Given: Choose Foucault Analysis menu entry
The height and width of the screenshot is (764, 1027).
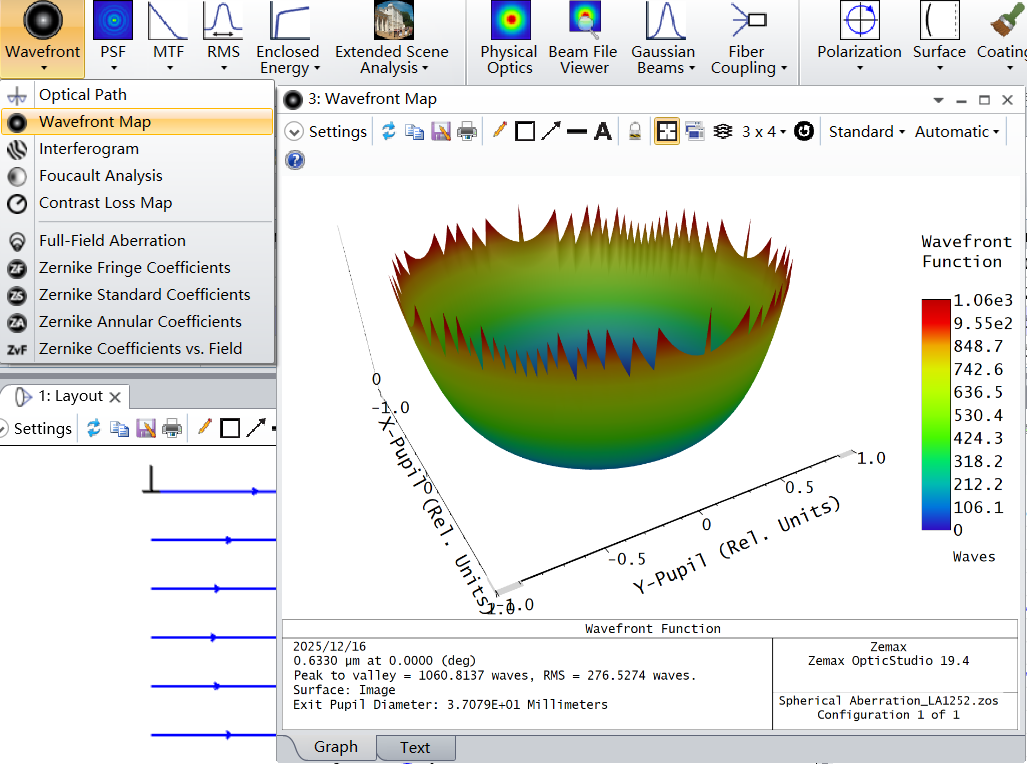Looking at the screenshot, I should tap(138, 176).
